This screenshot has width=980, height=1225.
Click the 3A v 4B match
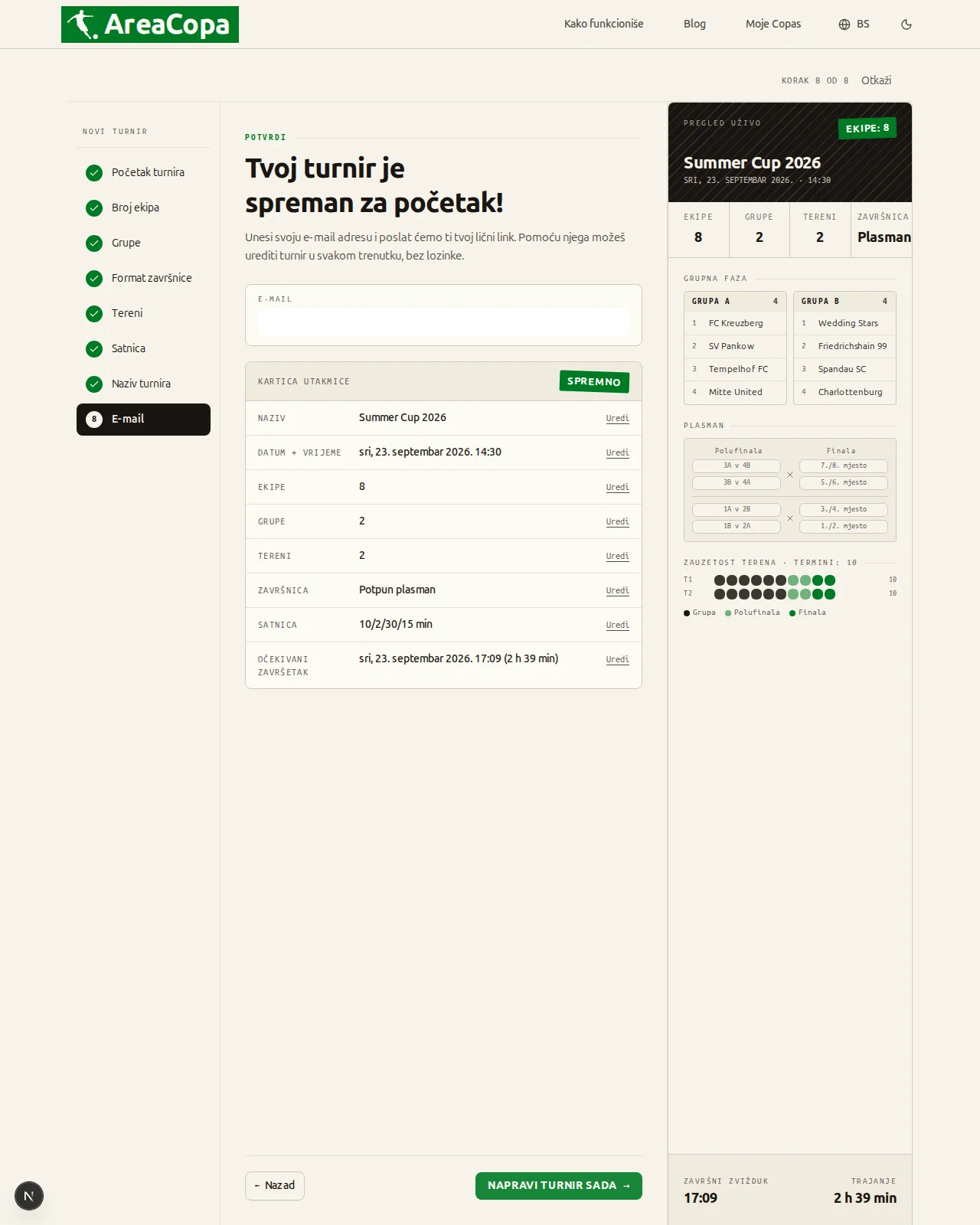point(737,465)
